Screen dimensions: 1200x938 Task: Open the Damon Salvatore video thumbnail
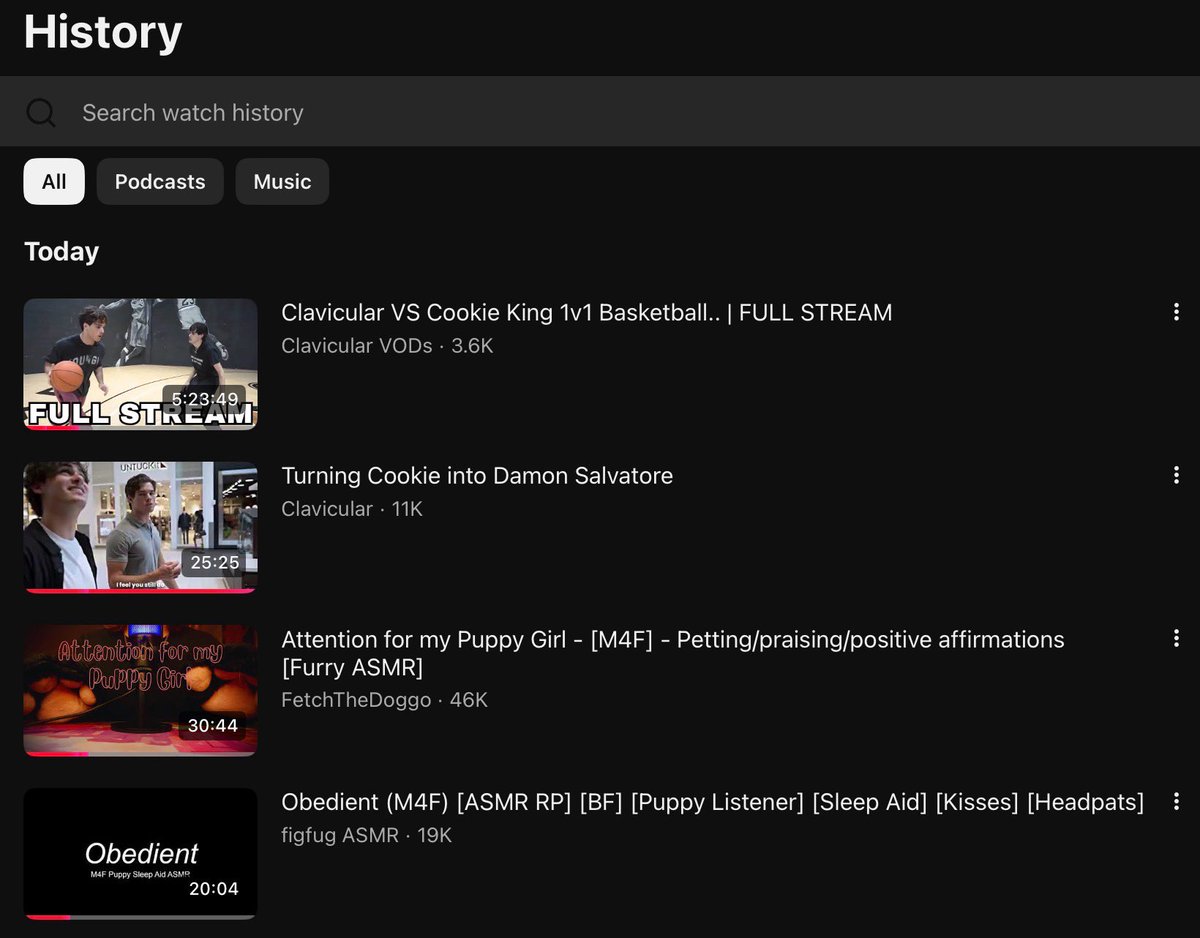140,527
